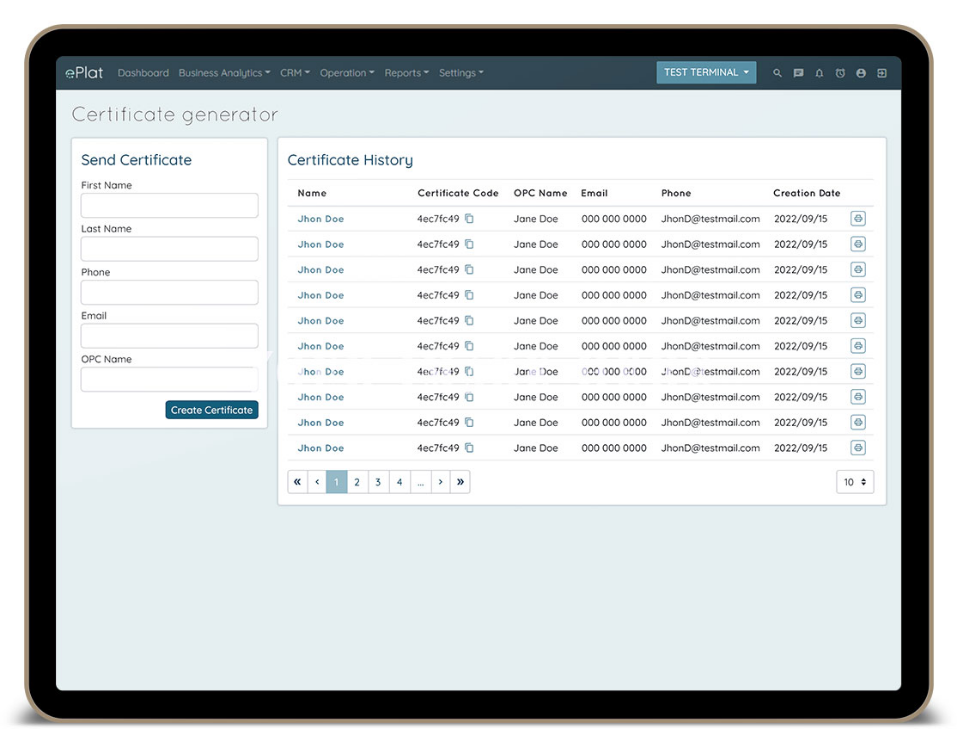The width and height of the screenshot is (957, 729).
Task: Jump to the first page with double-left arrow
Action: [297, 482]
